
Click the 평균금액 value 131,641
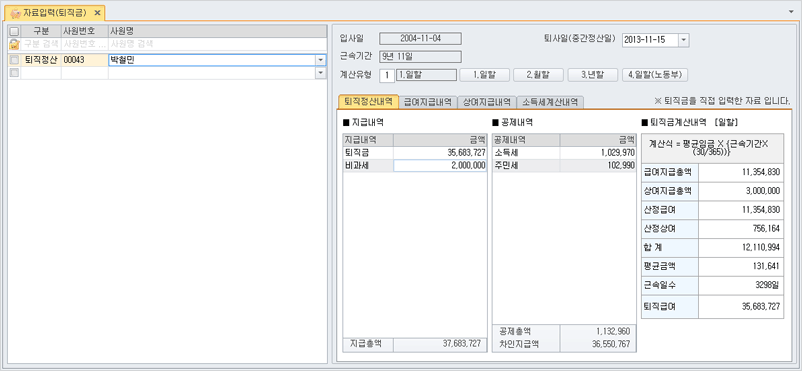click(741, 266)
